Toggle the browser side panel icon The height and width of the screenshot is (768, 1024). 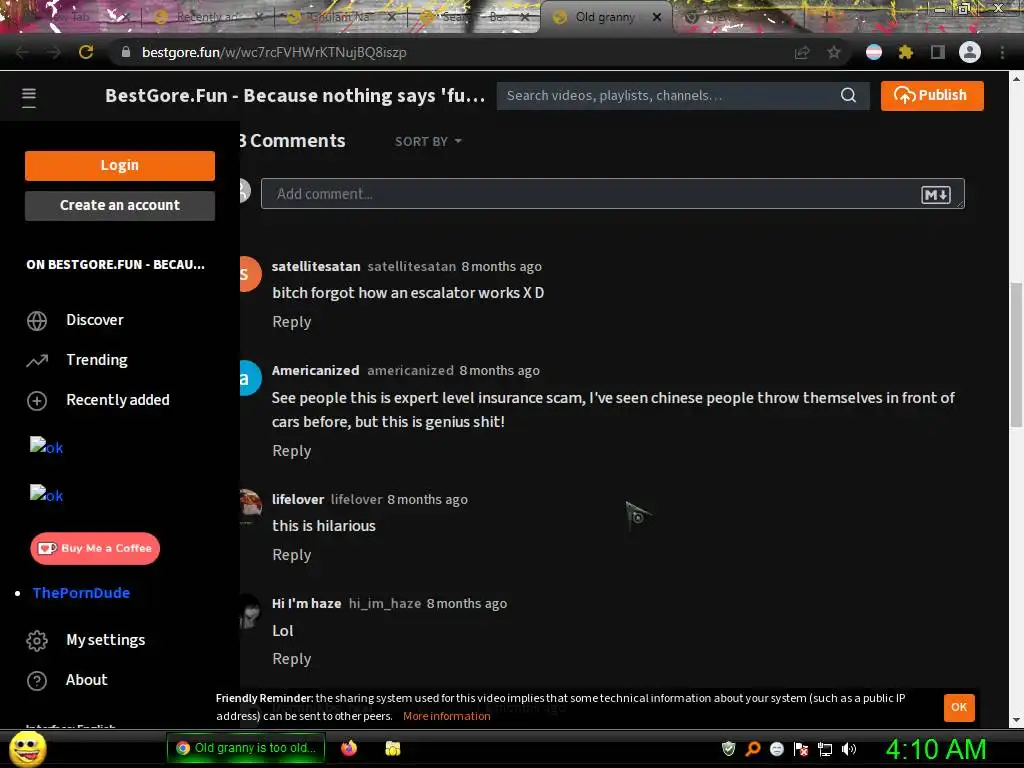(937, 52)
